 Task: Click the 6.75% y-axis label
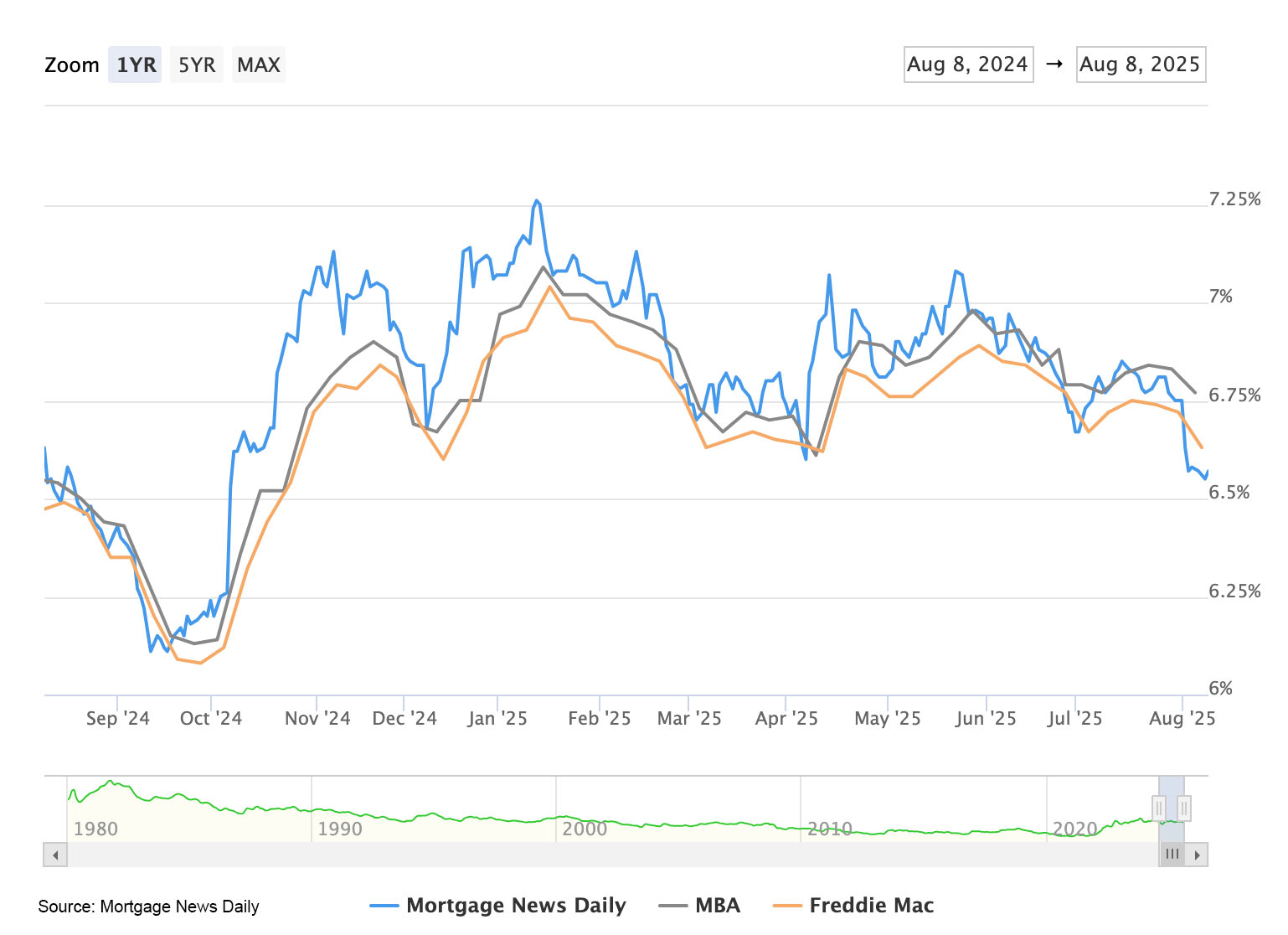click(x=1234, y=395)
